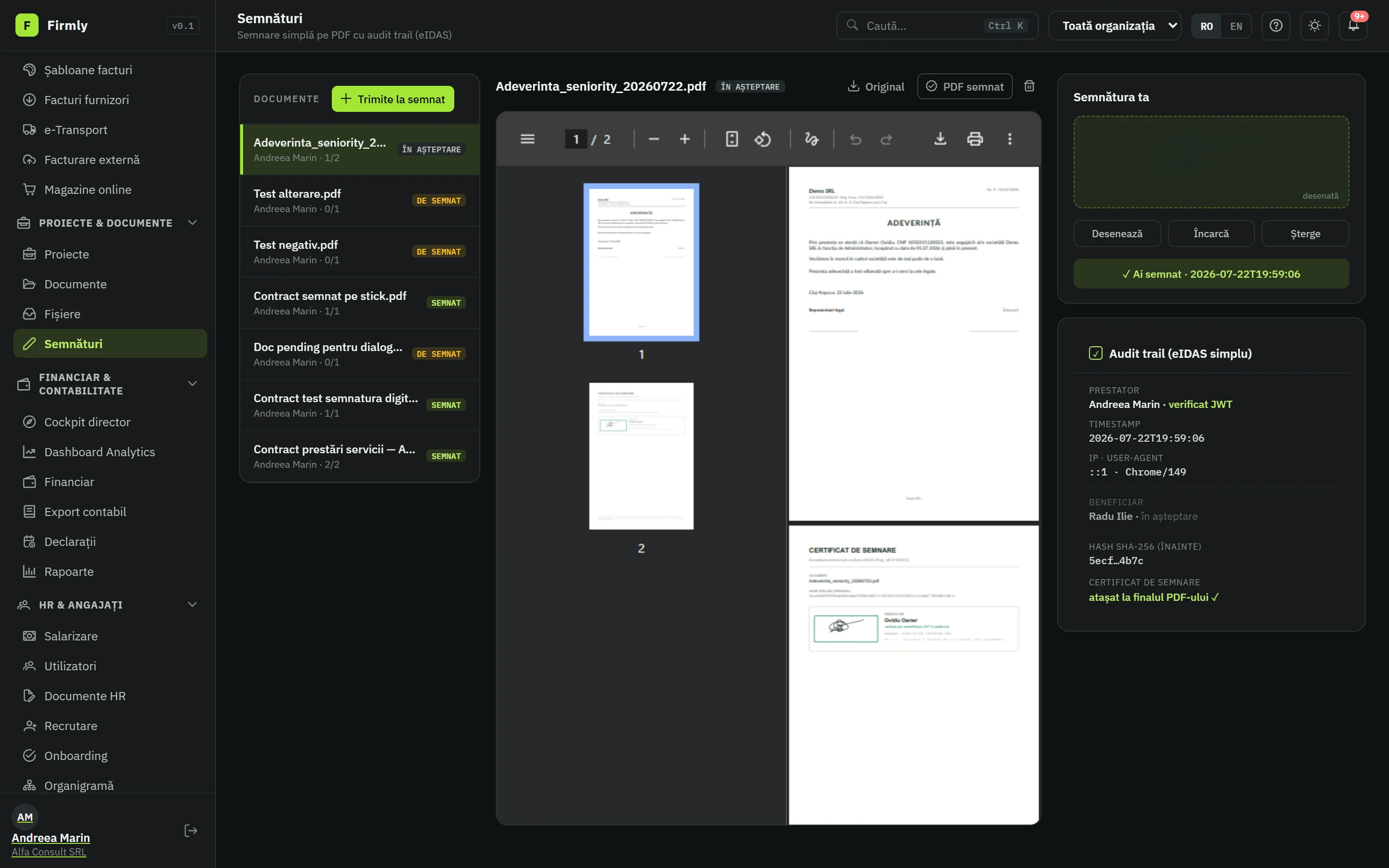Click the Trimite la semnat button
The image size is (1389, 868).
(393, 99)
